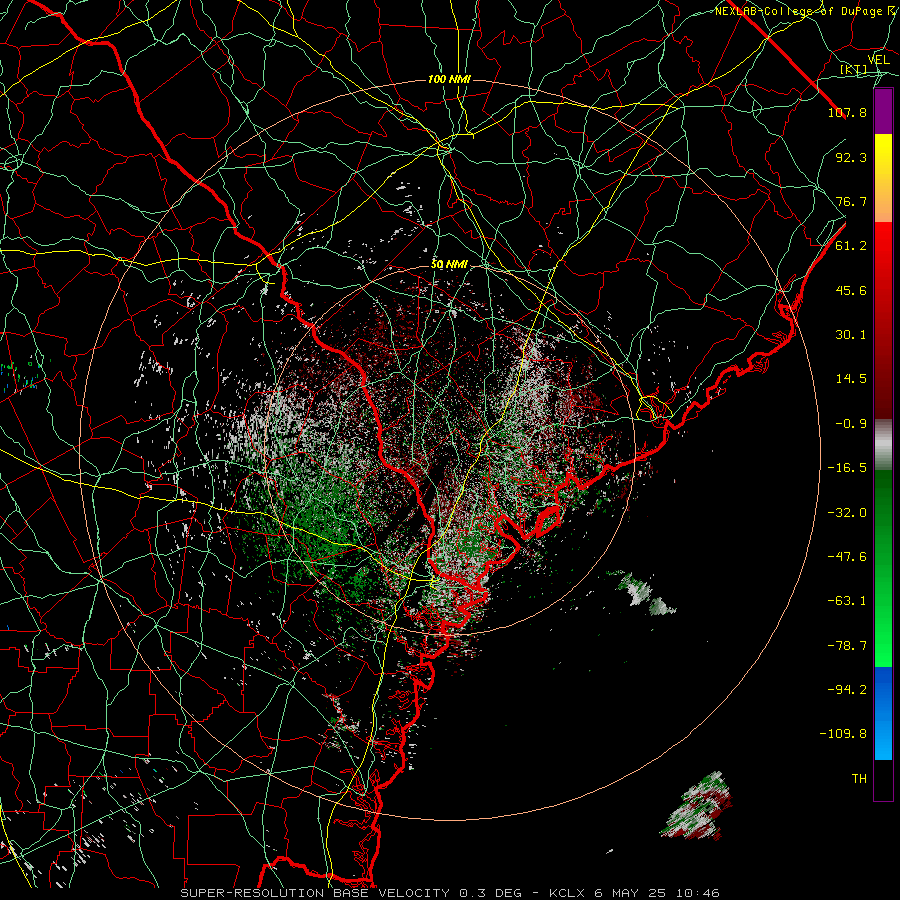The image size is (900, 900).
Task: Click the -0.9 legend value
Action: point(851,424)
